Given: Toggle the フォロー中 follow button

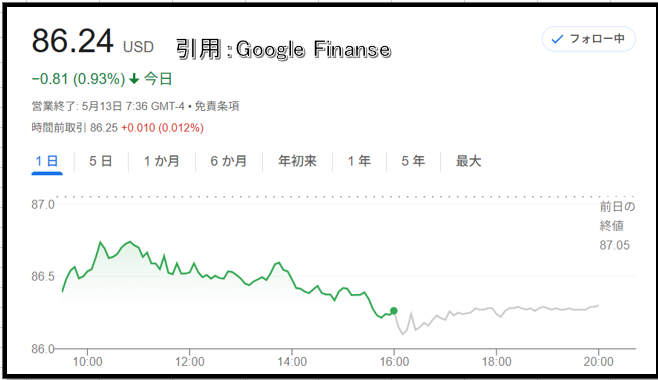Looking at the screenshot, I should click(x=588, y=39).
